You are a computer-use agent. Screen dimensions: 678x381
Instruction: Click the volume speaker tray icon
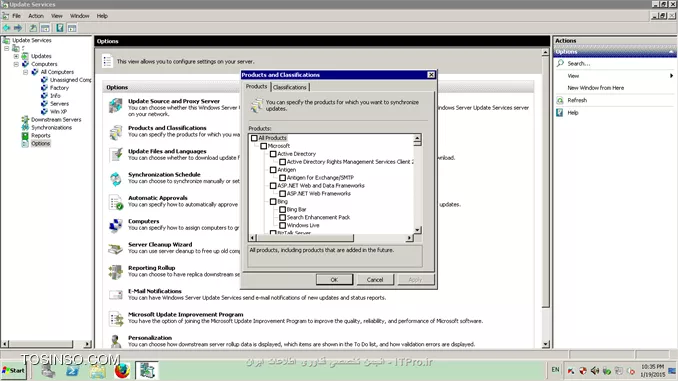point(595,371)
